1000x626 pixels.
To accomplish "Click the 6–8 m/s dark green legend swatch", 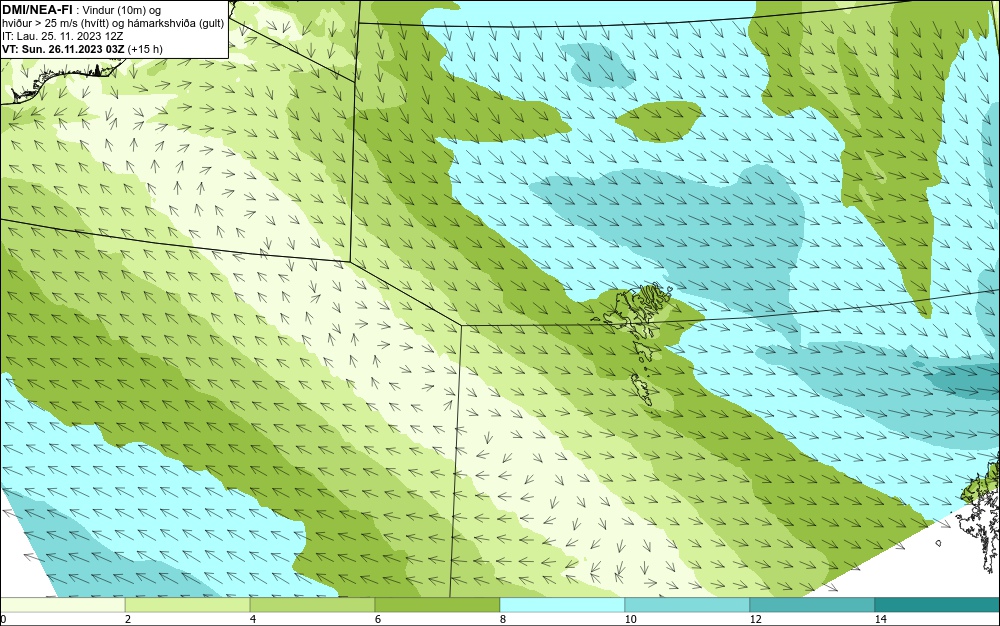I will (x=438, y=605).
